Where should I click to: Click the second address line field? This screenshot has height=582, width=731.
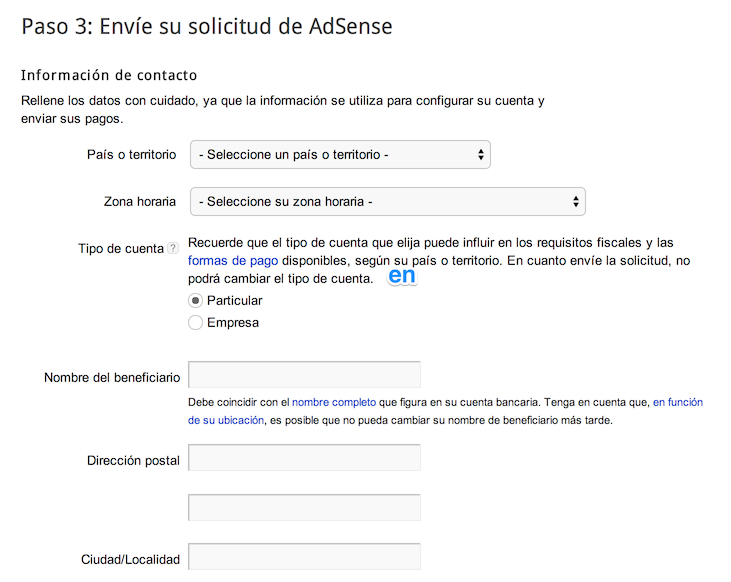pyautogui.click(x=304, y=508)
